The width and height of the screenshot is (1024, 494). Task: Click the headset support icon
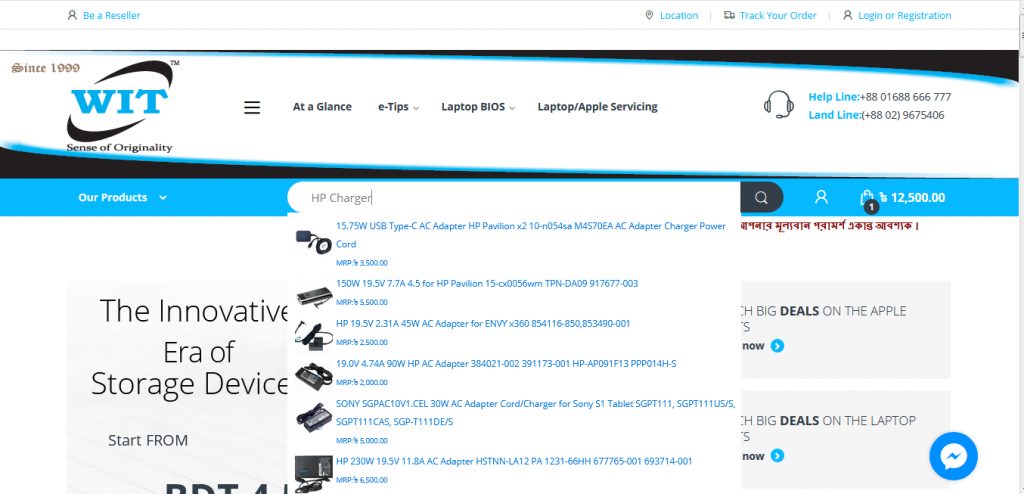pos(778,105)
